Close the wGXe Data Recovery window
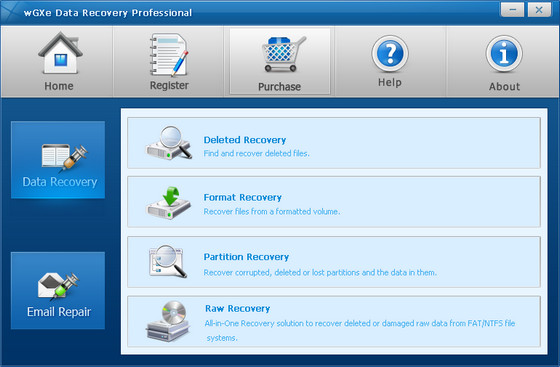This screenshot has height=367, width=560. click(539, 10)
